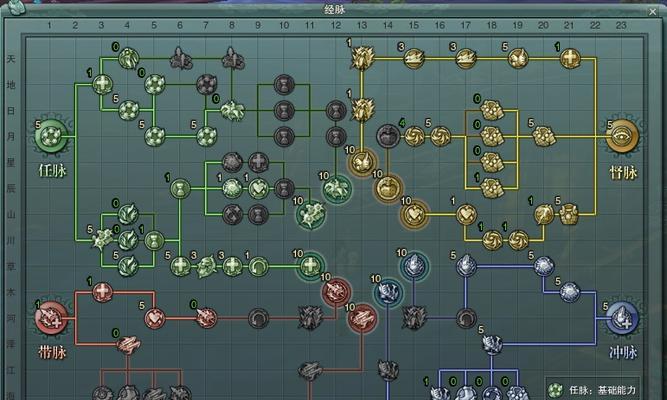Click the blue level-5 node under column 20
Image resolution: width=667 pixels, height=400 pixels.
(543, 266)
